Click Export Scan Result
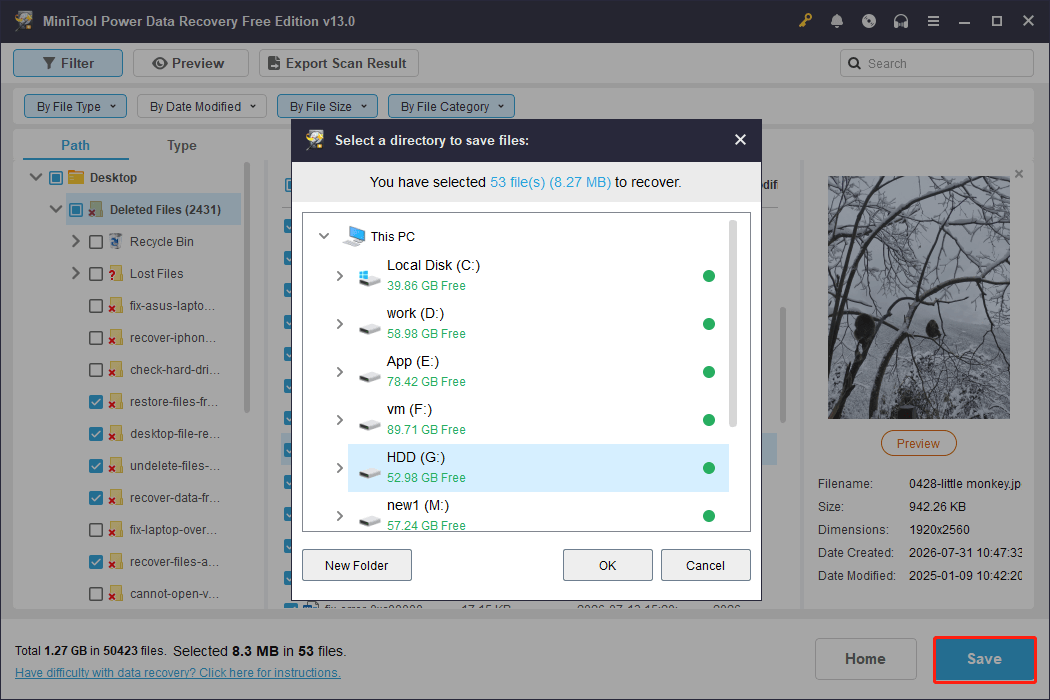1050x700 pixels. pyautogui.click(x=339, y=63)
